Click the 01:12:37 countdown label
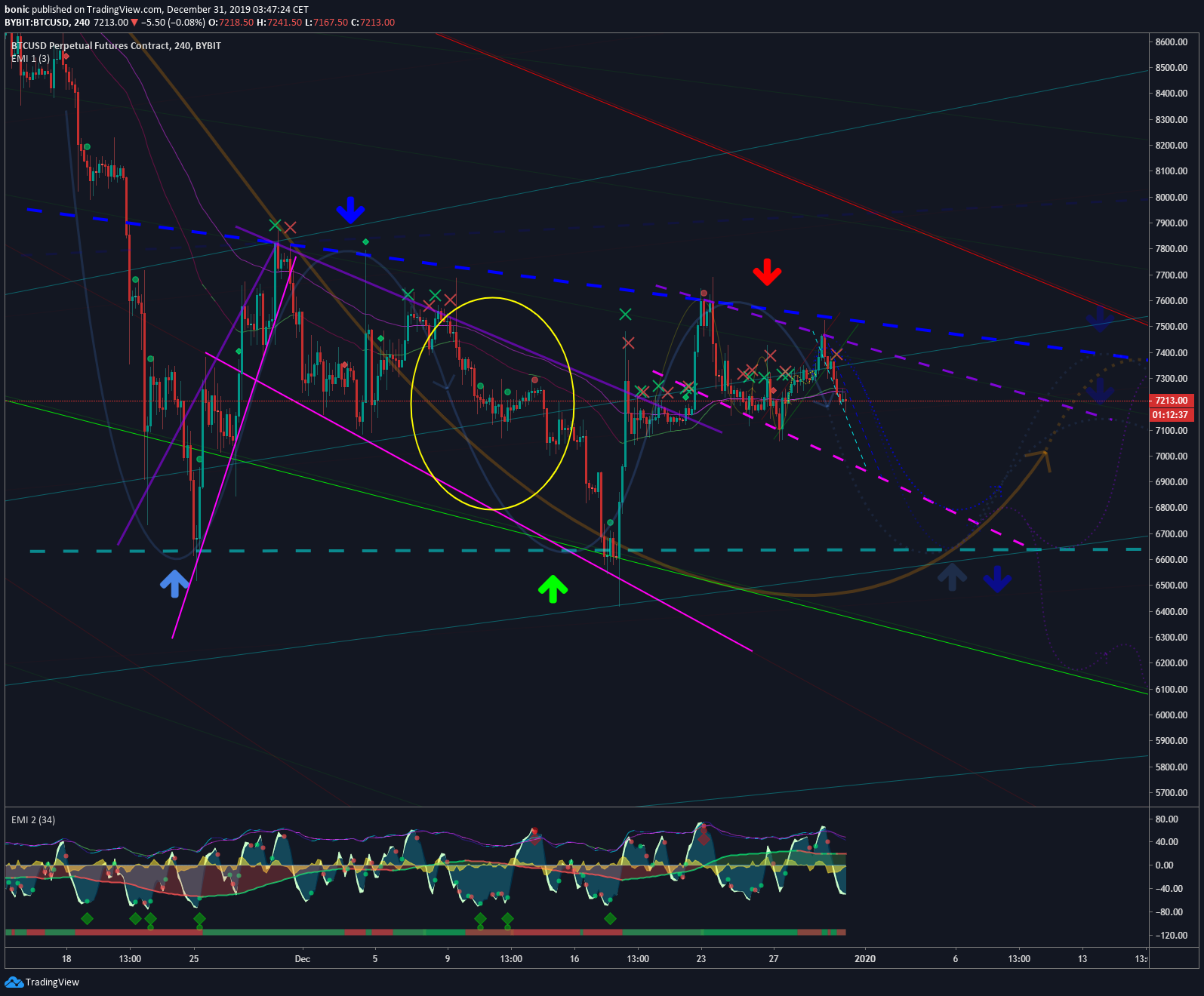The height and width of the screenshot is (996, 1204). coord(1172,415)
